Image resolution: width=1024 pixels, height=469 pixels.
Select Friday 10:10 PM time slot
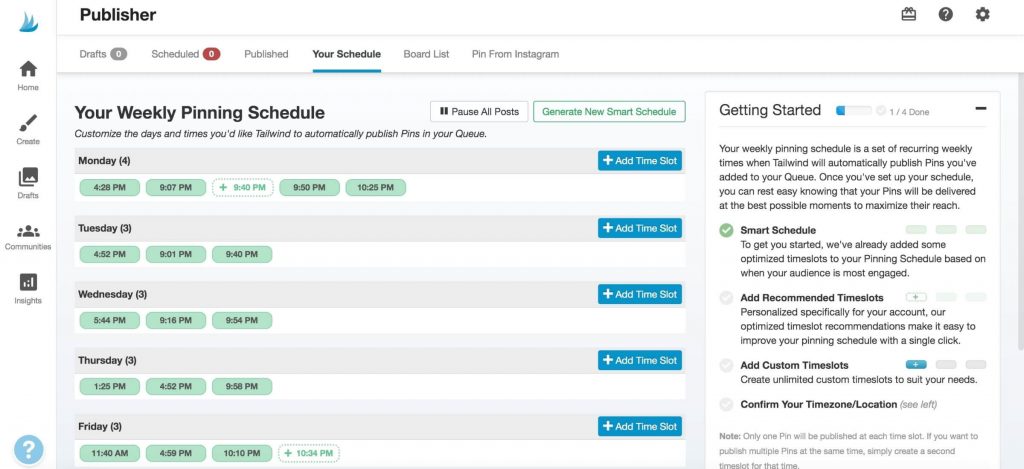tap(242, 453)
